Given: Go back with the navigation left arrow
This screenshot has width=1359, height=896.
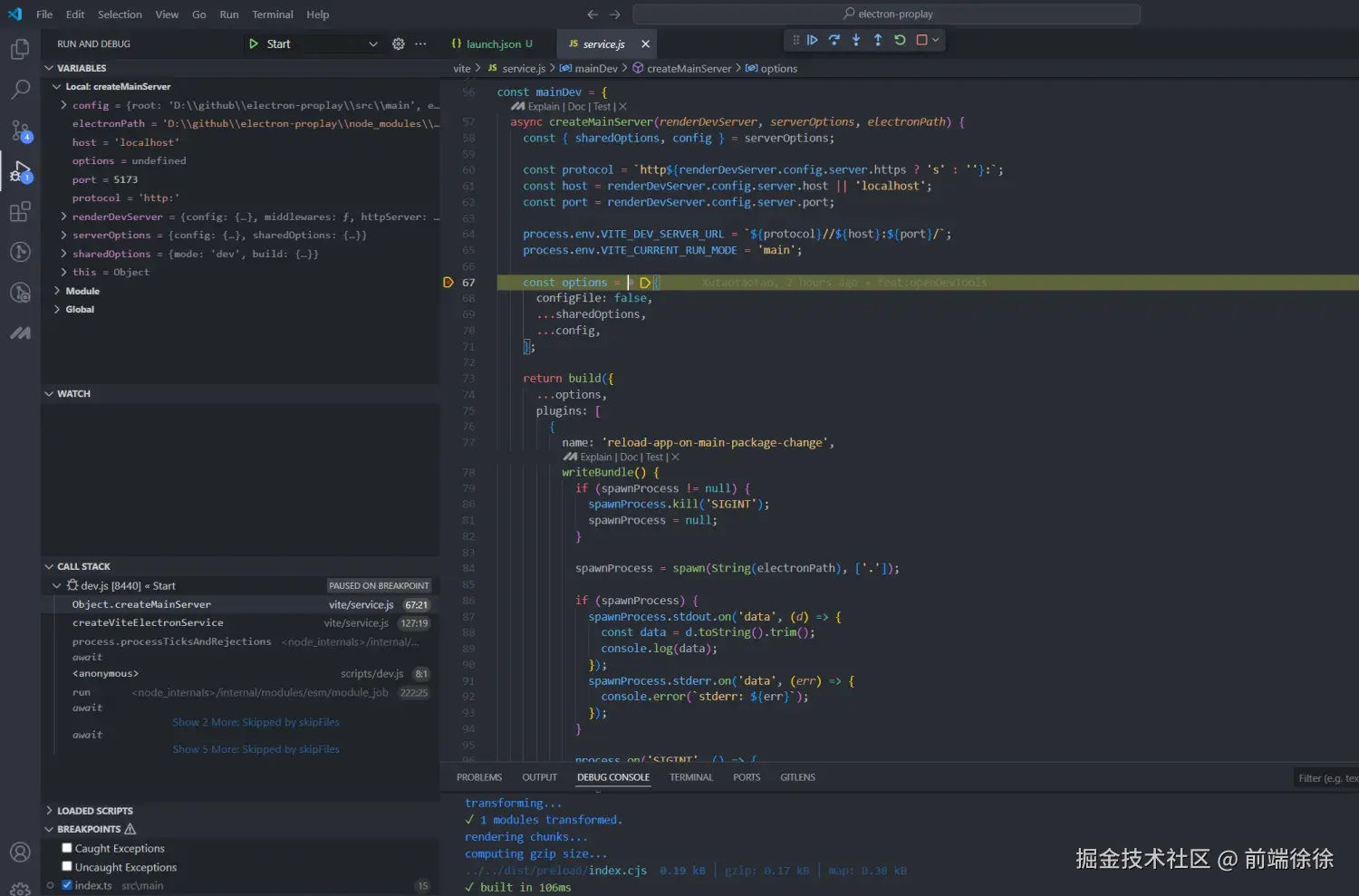Looking at the screenshot, I should point(593,14).
